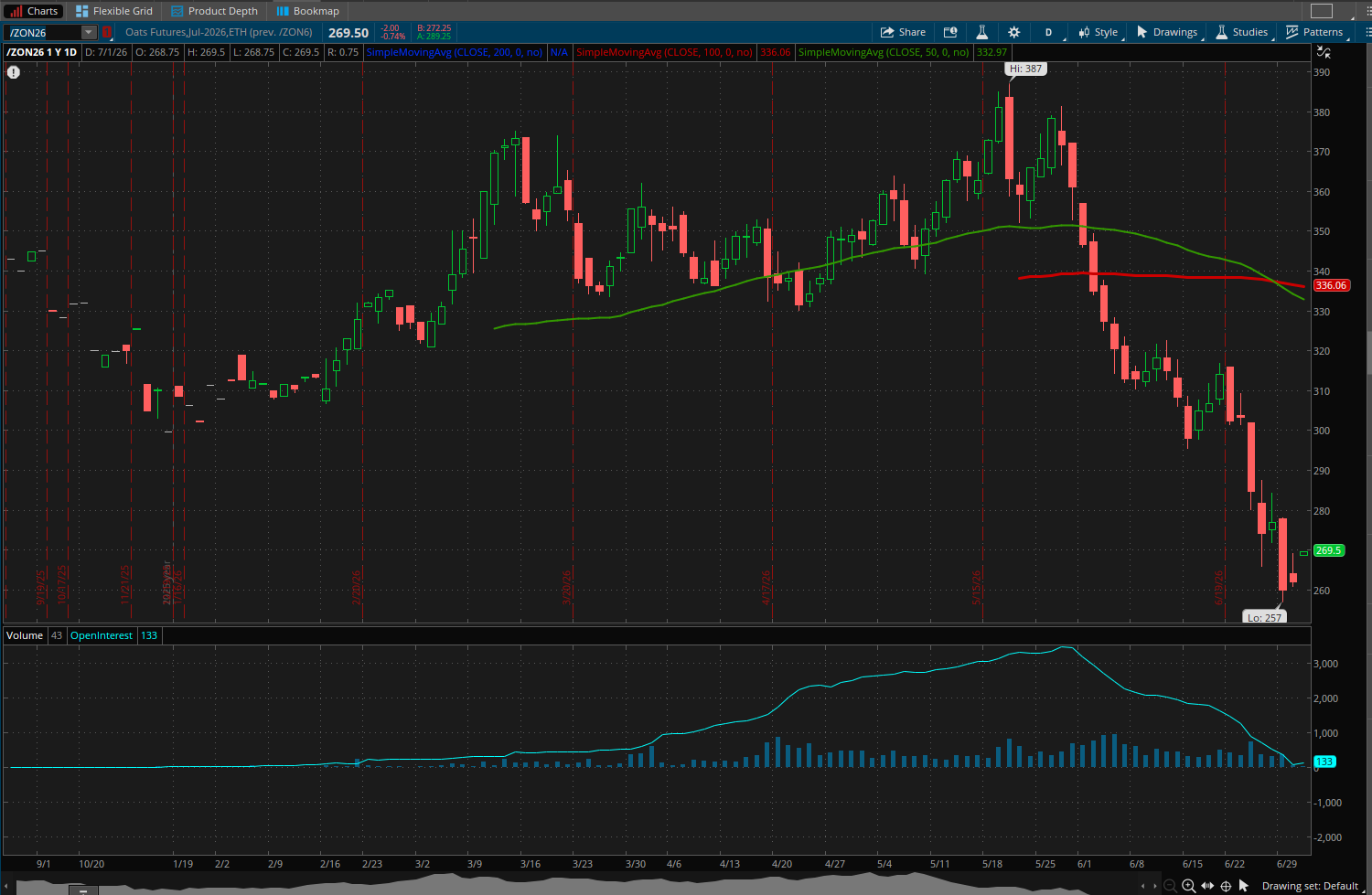Screen dimensions: 1372x895
Task: Select the SimpleMovingAvg 100 study label
Action: pos(665,52)
